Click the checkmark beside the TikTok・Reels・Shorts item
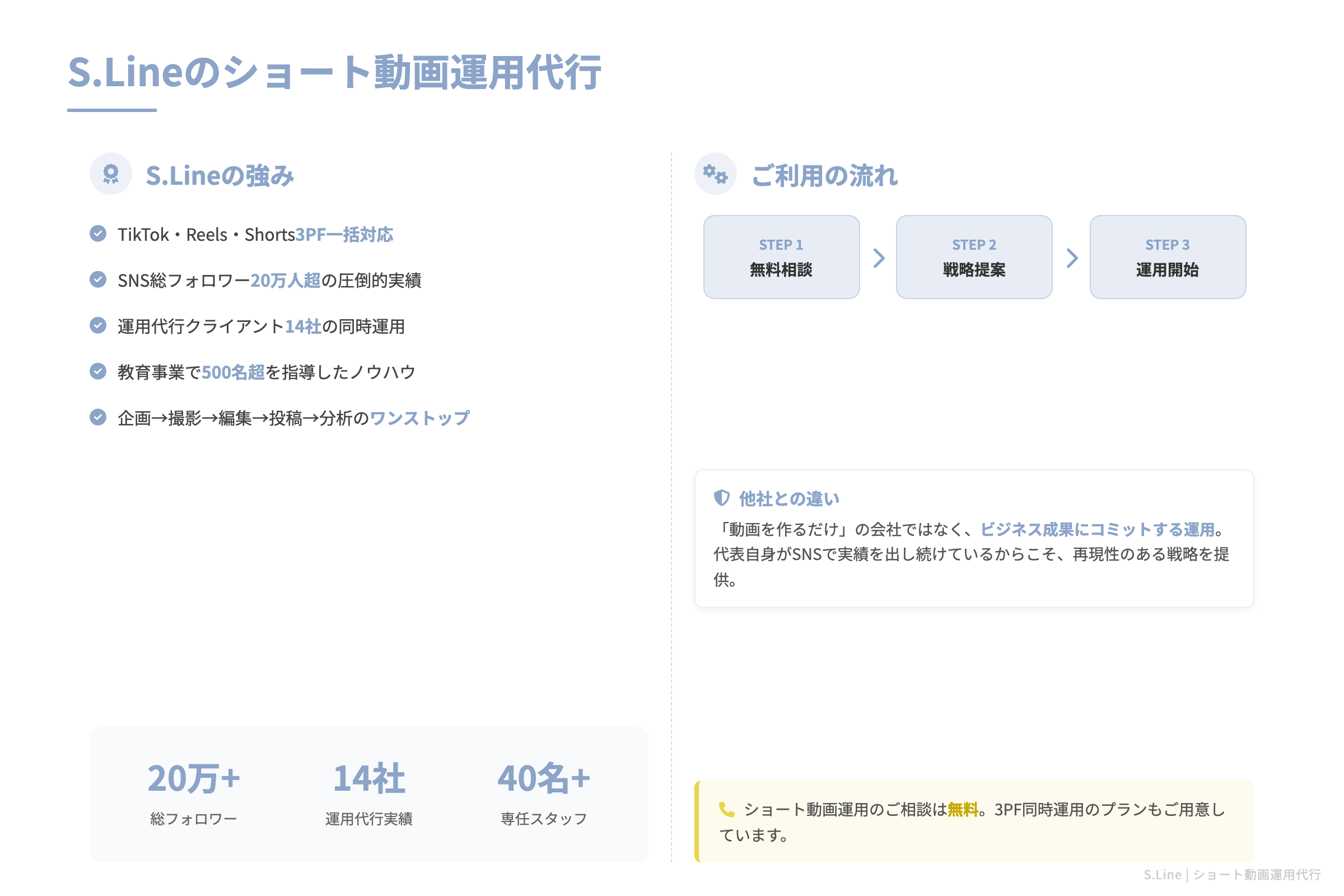 (x=99, y=233)
